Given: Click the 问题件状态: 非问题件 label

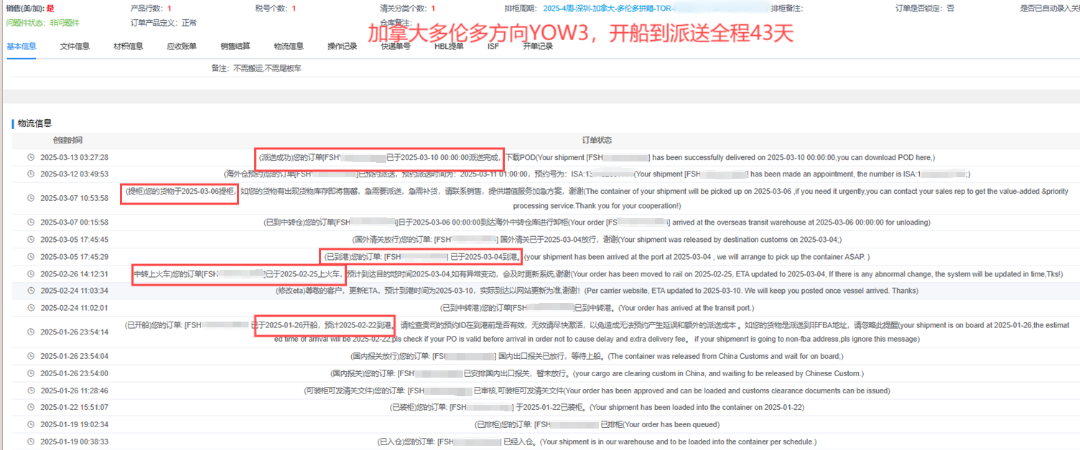Looking at the screenshot, I should point(43,23).
